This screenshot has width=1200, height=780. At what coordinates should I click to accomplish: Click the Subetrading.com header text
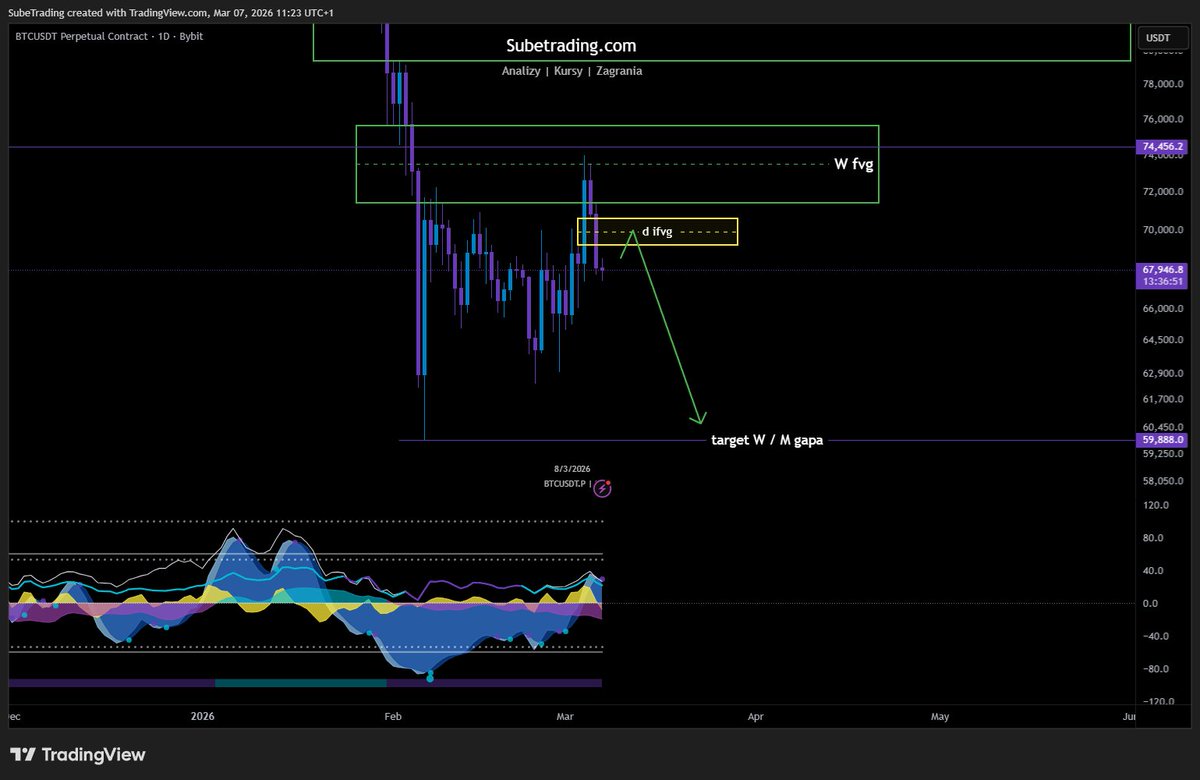tap(571, 45)
